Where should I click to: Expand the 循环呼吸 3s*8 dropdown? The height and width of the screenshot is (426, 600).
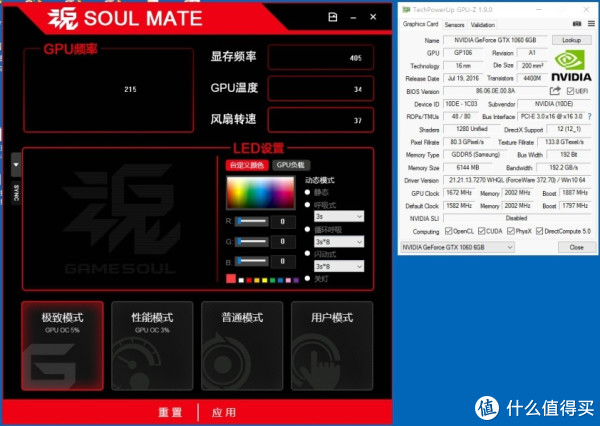(338, 242)
